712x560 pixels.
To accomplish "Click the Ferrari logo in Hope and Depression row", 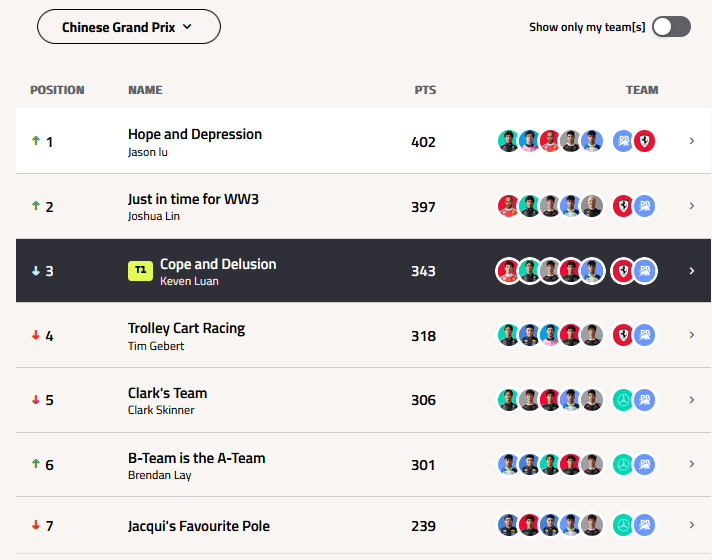I will click(x=645, y=141).
